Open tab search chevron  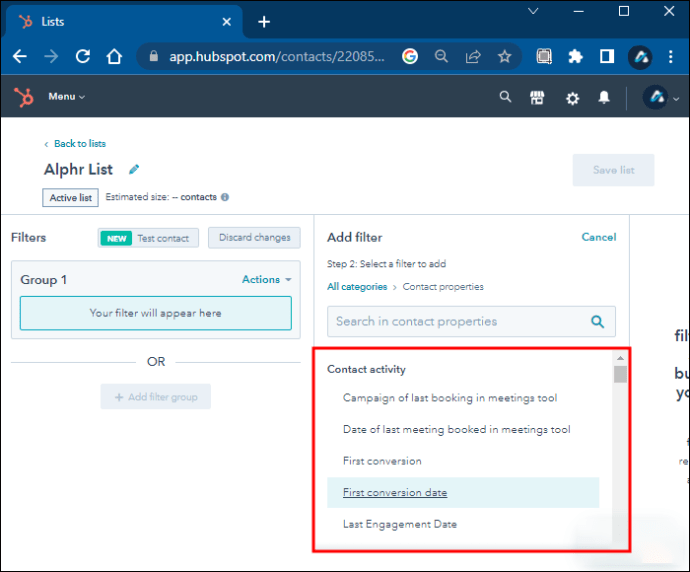(x=533, y=11)
